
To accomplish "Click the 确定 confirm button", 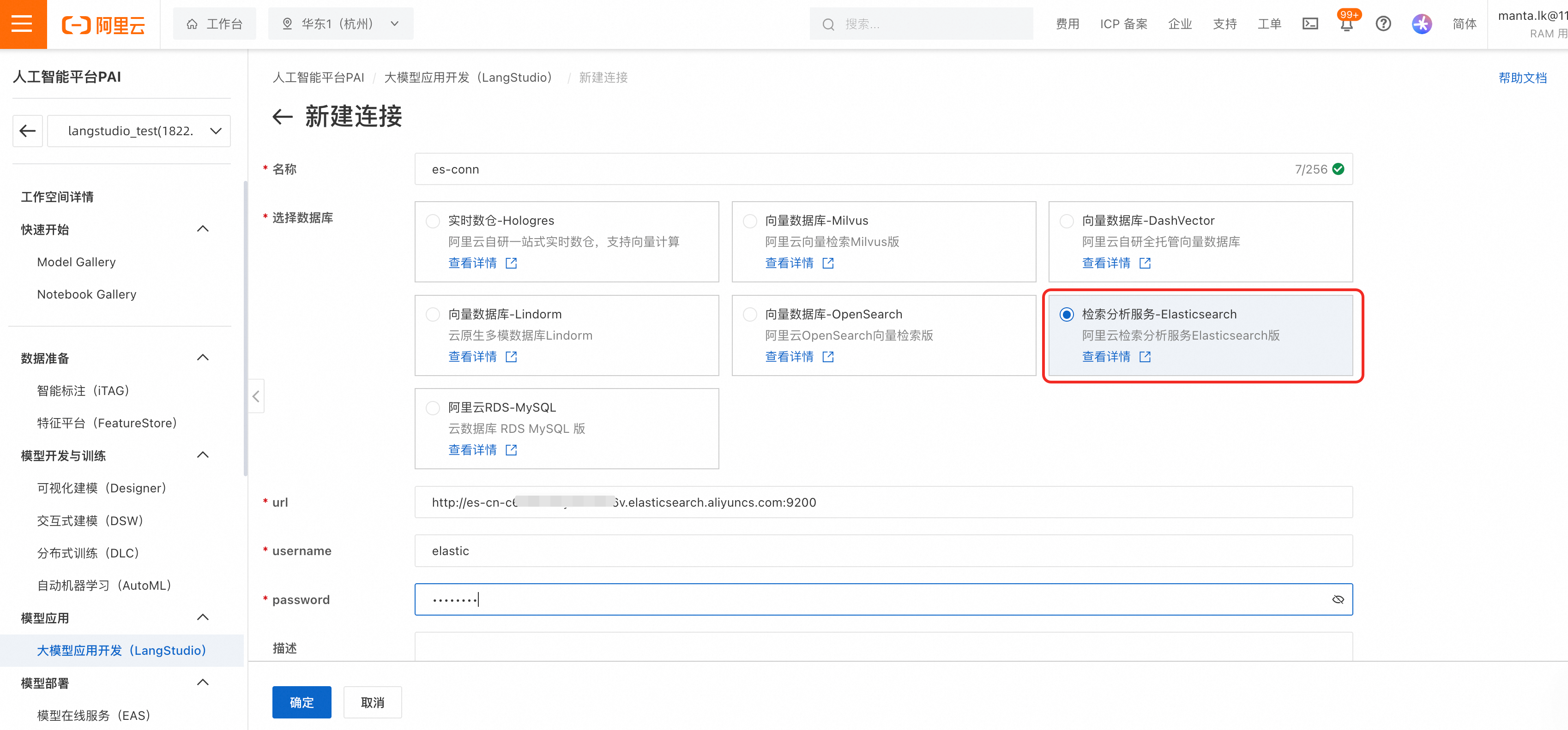I will 302,702.
